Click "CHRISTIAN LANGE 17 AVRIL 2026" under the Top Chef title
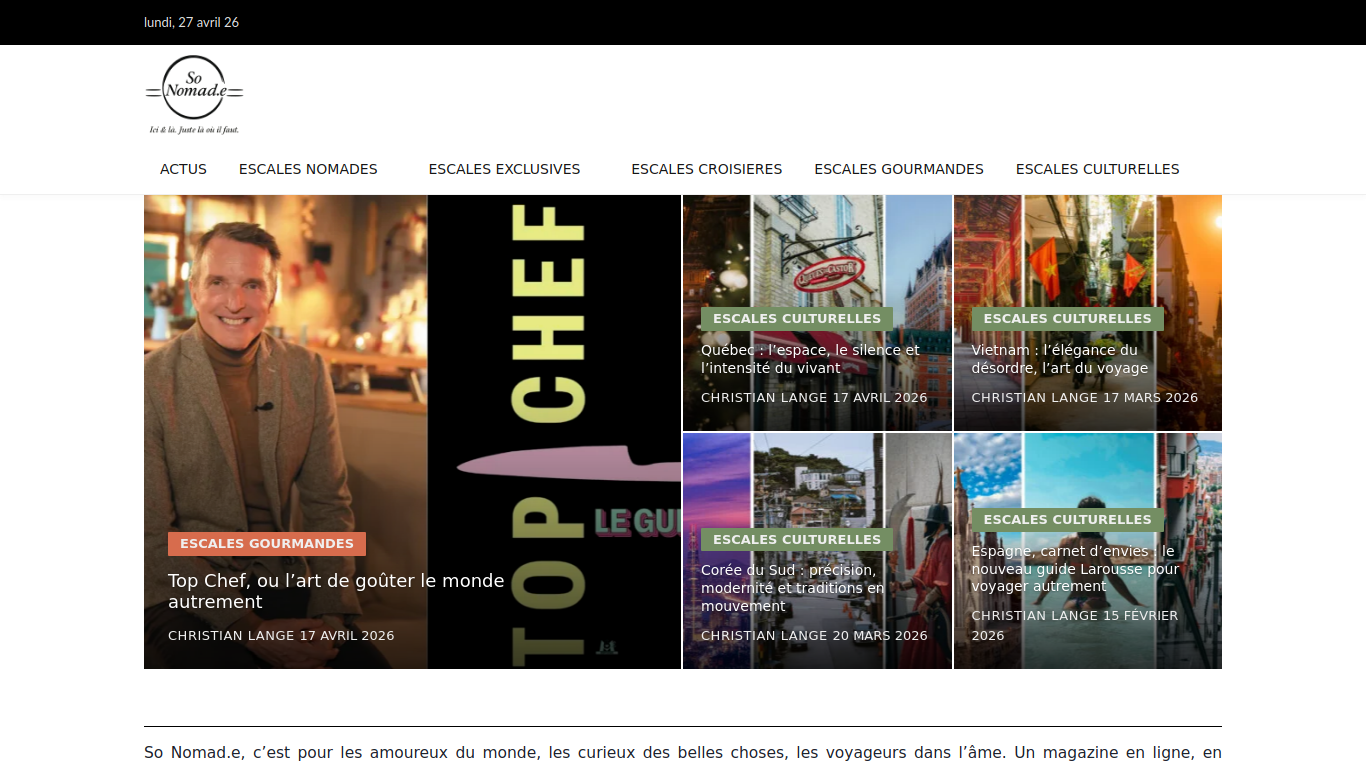Screen dimensions: 1366x768 click(x=281, y=636)
